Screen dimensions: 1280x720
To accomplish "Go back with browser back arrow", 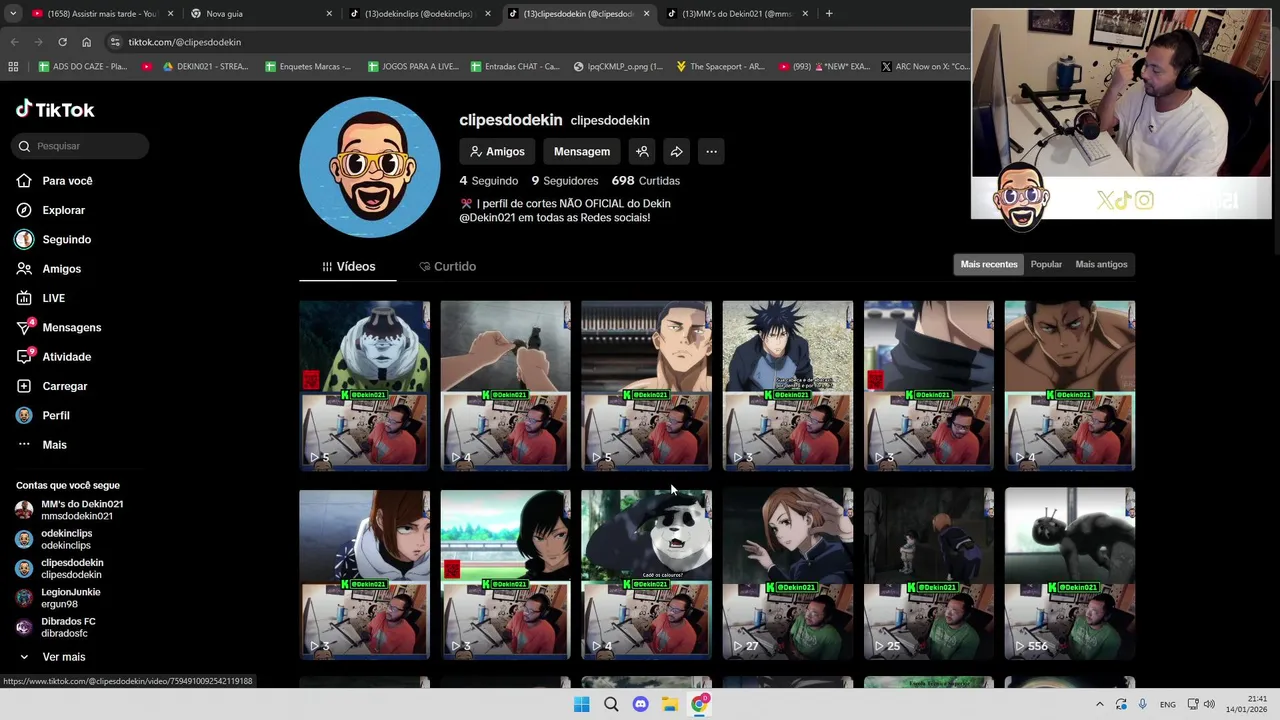I will pos(14,42).
